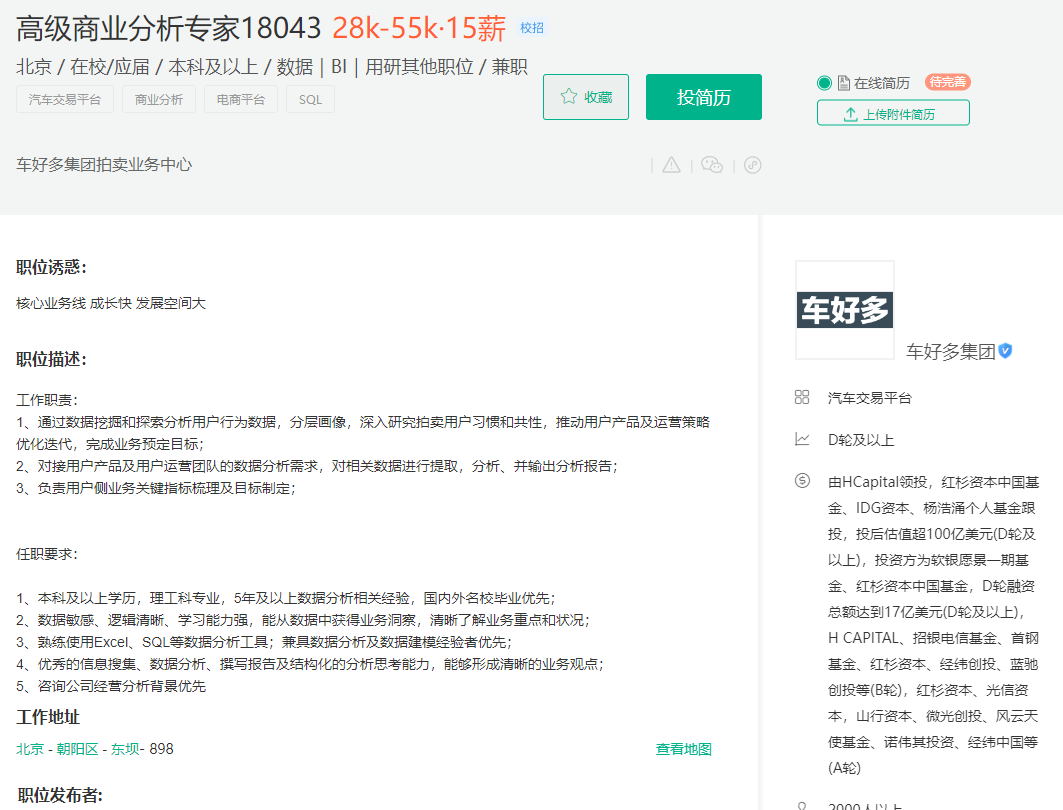Click requirement line 咨询公司经营分析背景优先
Image resolution: width=1063 pixels, height=810 pixels.
coord(111,686)
